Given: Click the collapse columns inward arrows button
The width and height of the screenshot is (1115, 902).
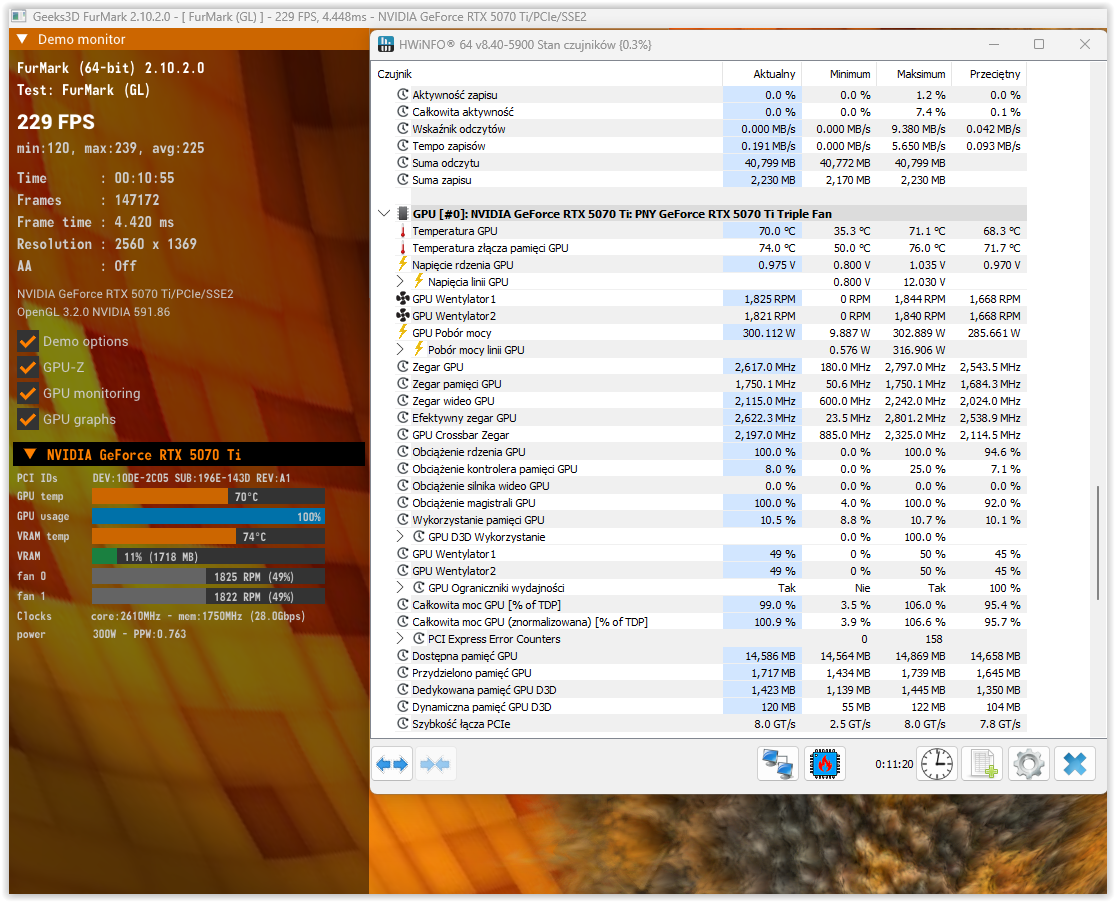Looking at the screenshot, I should click(x=434, y=764).
